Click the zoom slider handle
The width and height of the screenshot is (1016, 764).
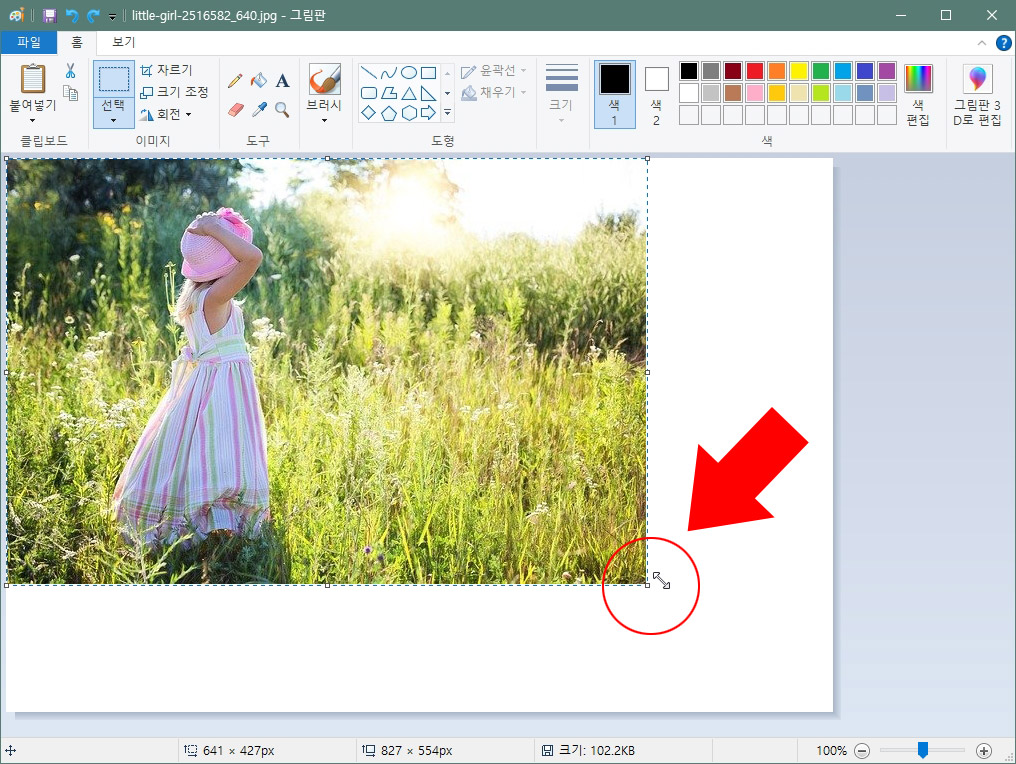tap(923, 750)
